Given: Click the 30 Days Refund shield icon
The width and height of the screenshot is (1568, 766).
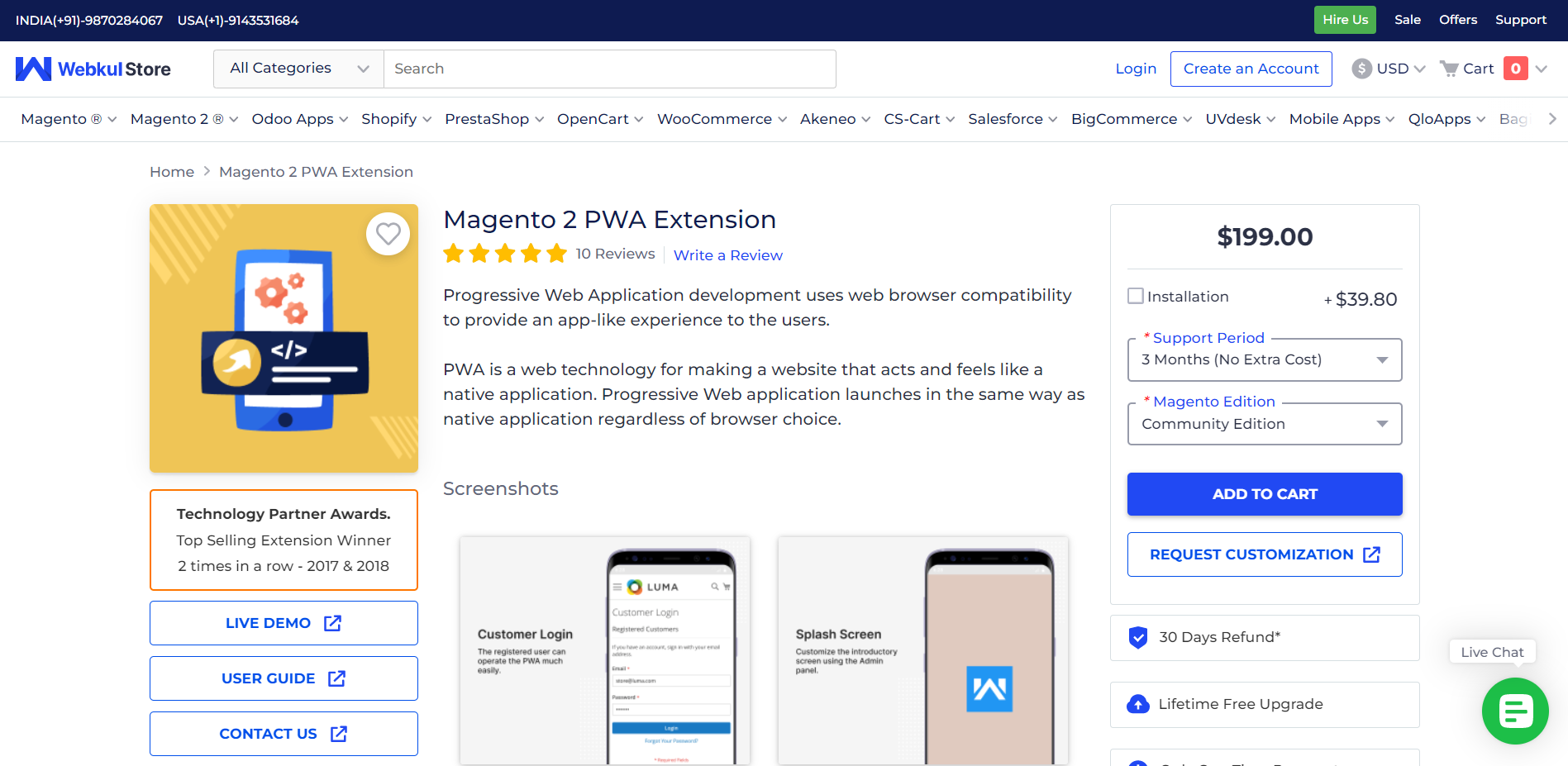Looking at the screenshot, I should tap(1138, 637).
